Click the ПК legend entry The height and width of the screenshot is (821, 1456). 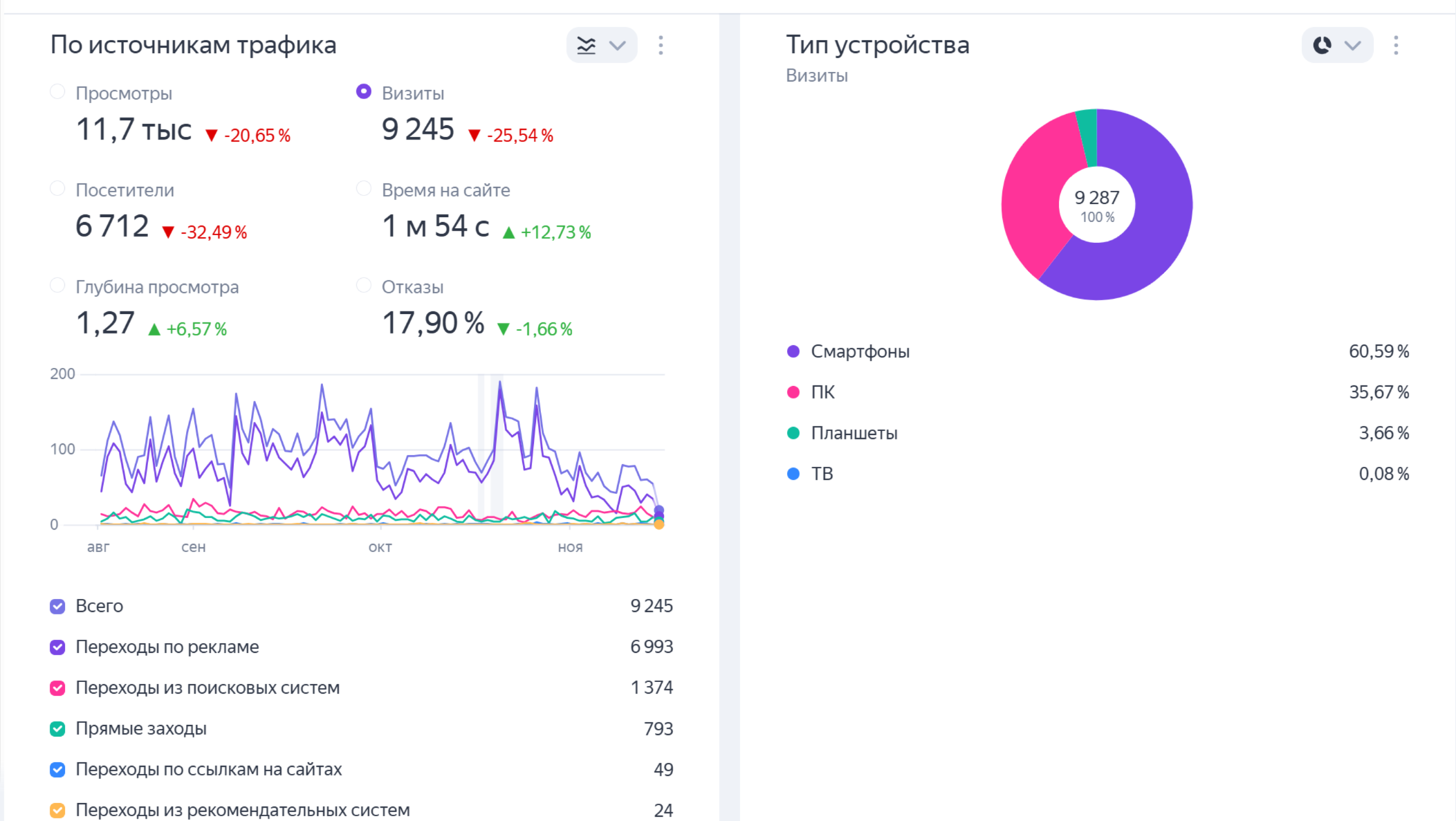[822, 392]
